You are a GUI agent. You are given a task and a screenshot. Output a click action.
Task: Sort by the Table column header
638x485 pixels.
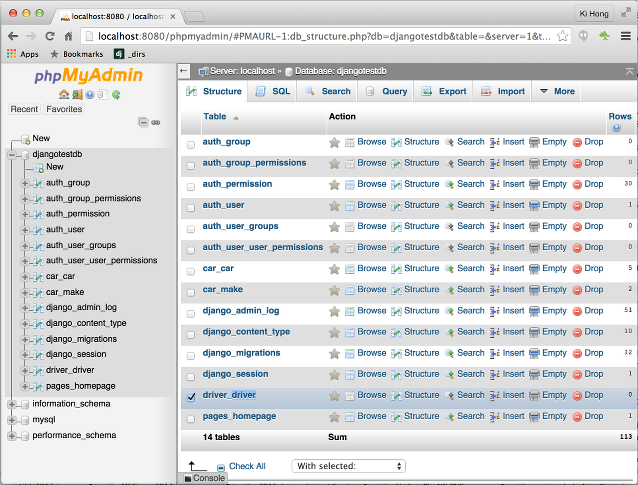click(214, 117)
